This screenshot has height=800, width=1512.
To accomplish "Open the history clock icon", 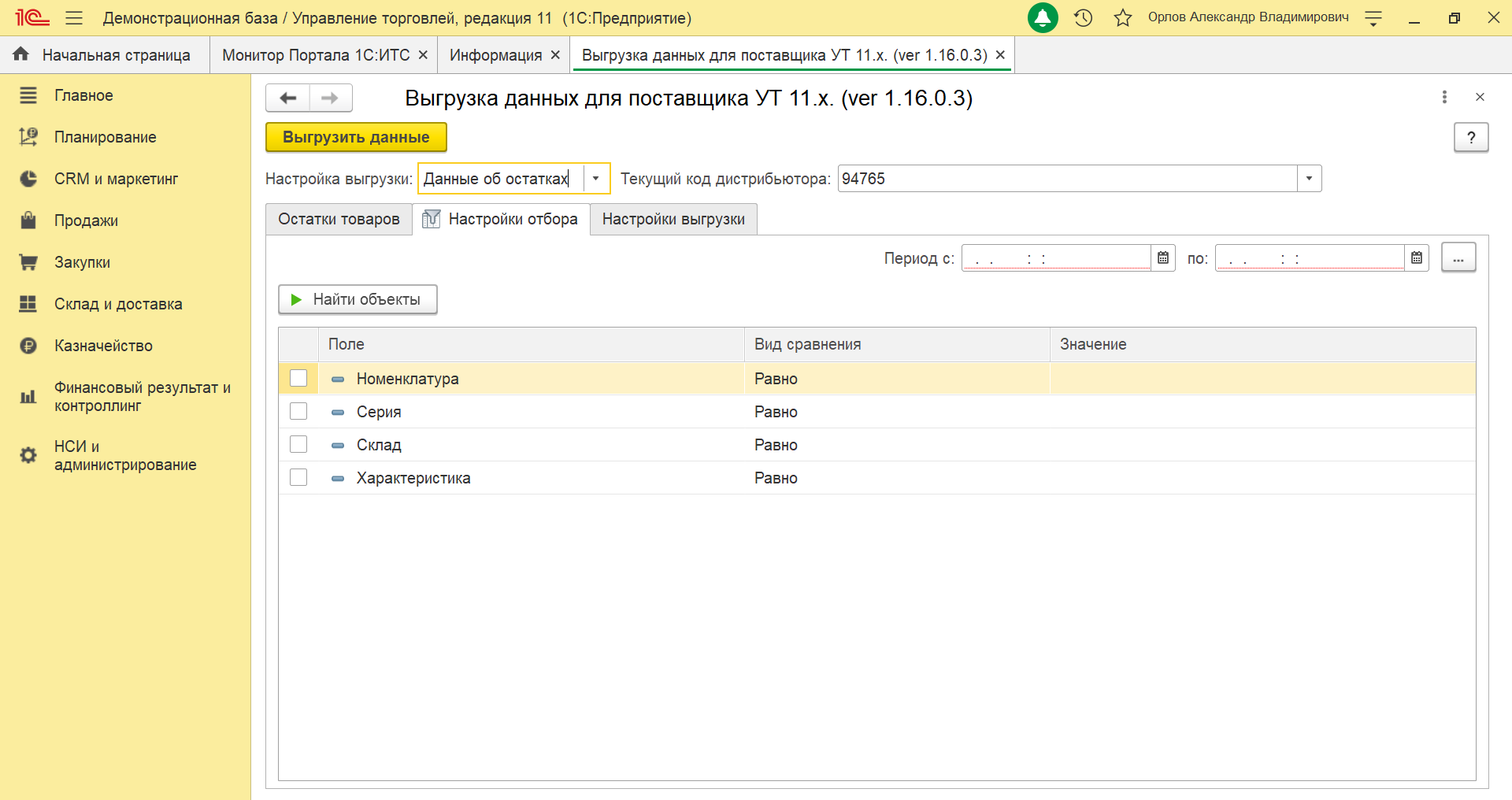I will pyautogui.click(x=1084, y=17).
